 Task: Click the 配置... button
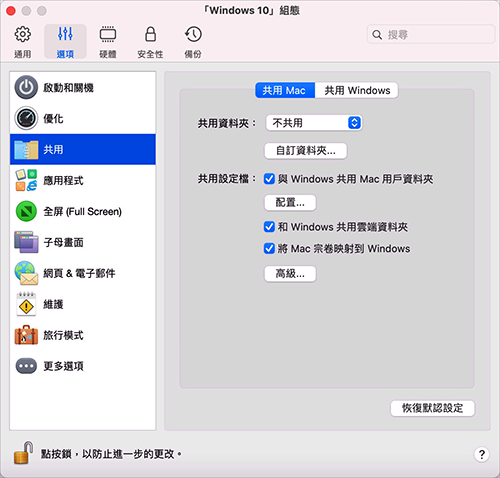point(290,203)
